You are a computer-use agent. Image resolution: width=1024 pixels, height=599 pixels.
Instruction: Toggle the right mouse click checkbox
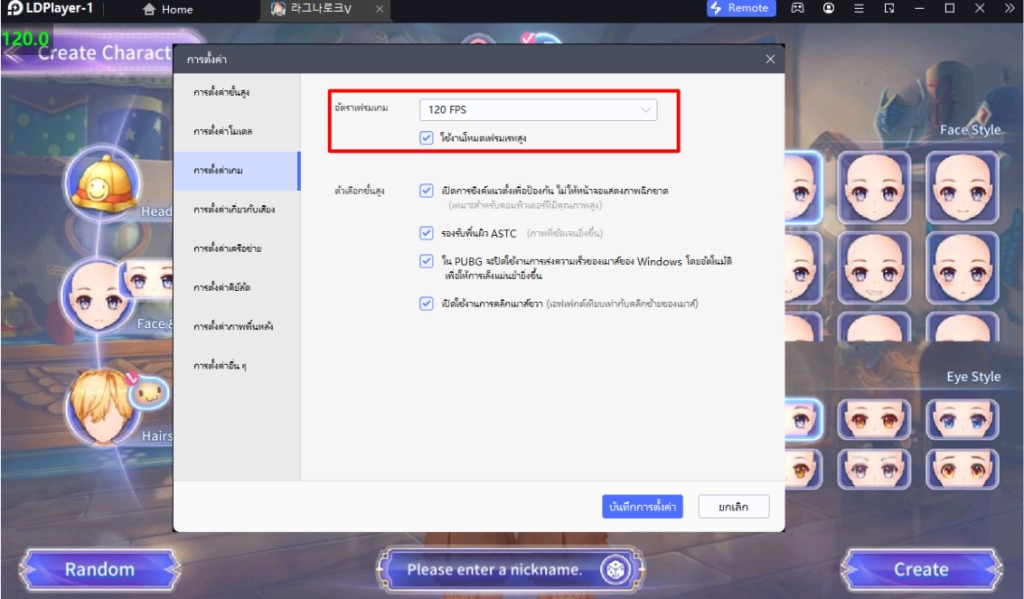426,304
